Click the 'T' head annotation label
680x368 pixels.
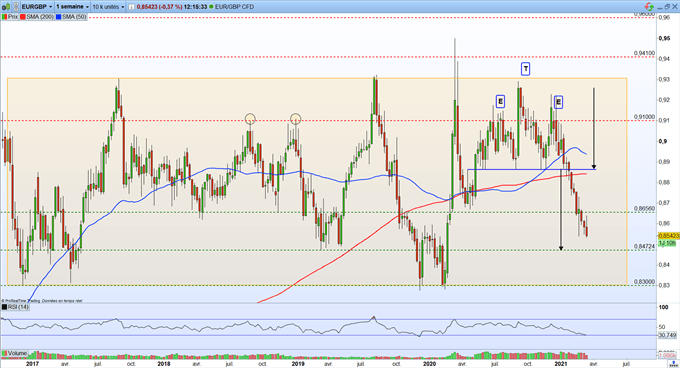click(525, 68)
